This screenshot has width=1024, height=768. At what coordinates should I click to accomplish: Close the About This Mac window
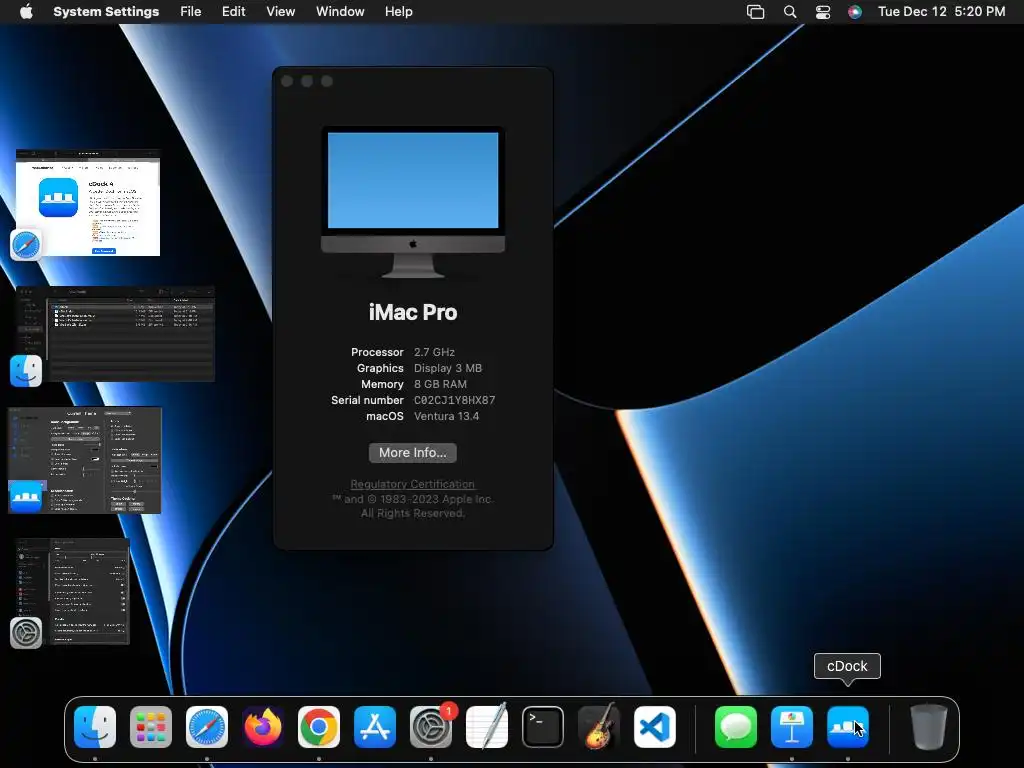click(x=287, y=81)
